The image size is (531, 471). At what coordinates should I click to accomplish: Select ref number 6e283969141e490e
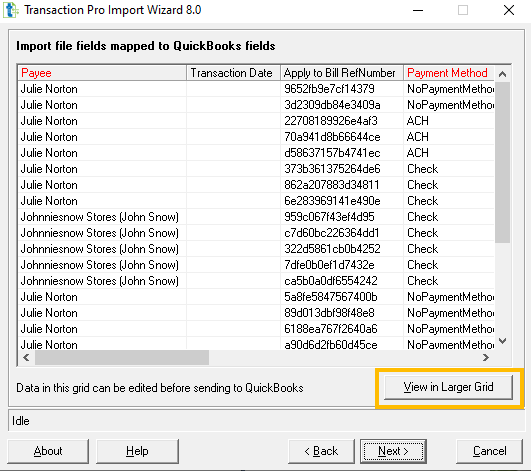click(342, 201)
